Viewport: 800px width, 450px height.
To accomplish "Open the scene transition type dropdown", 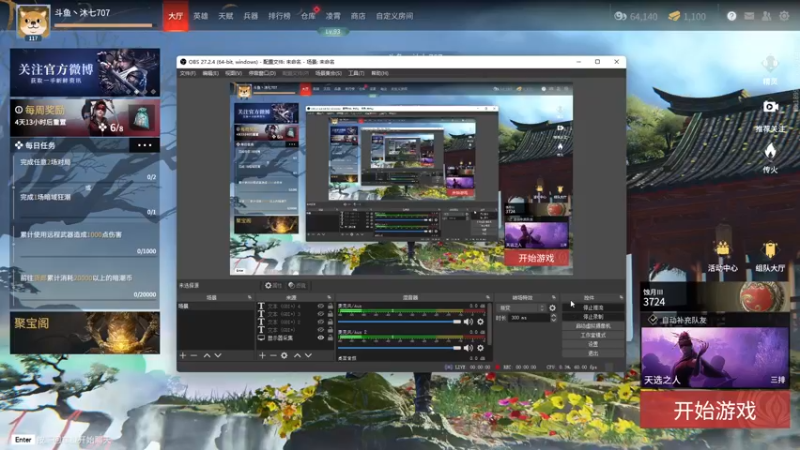I will (x=521, y=308).
